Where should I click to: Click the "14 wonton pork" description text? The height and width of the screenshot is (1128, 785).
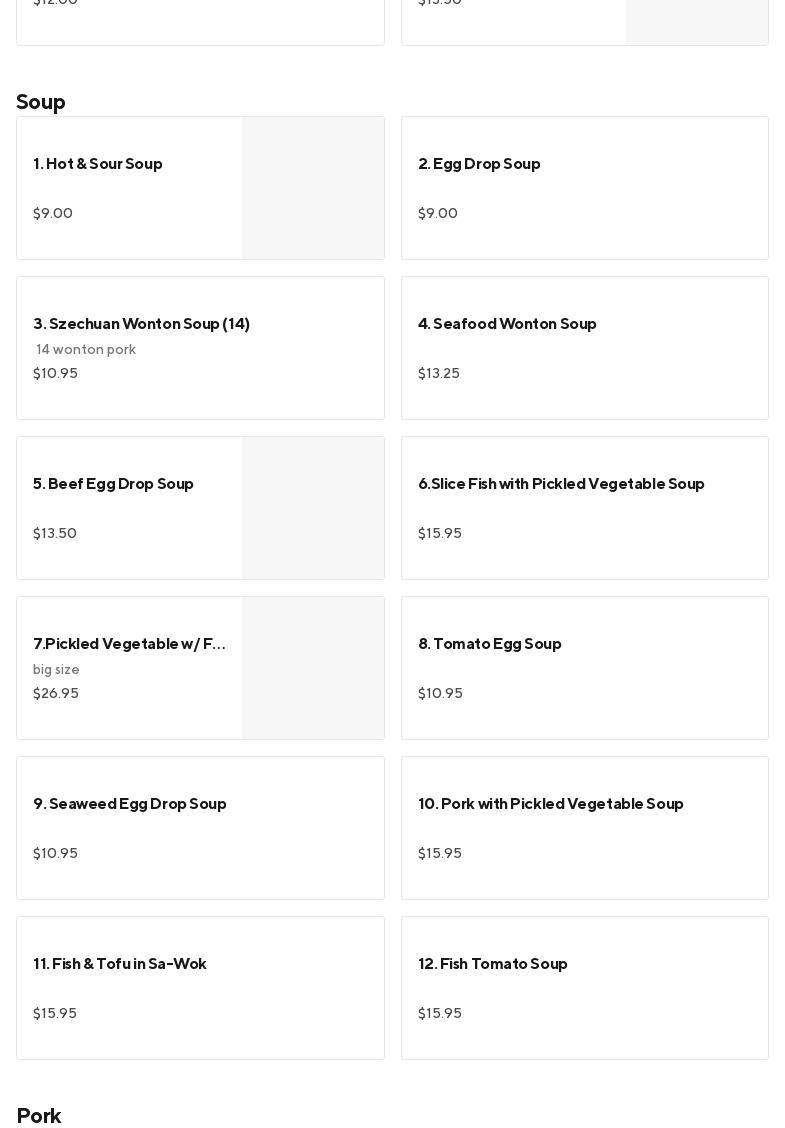tap(86, 349)
